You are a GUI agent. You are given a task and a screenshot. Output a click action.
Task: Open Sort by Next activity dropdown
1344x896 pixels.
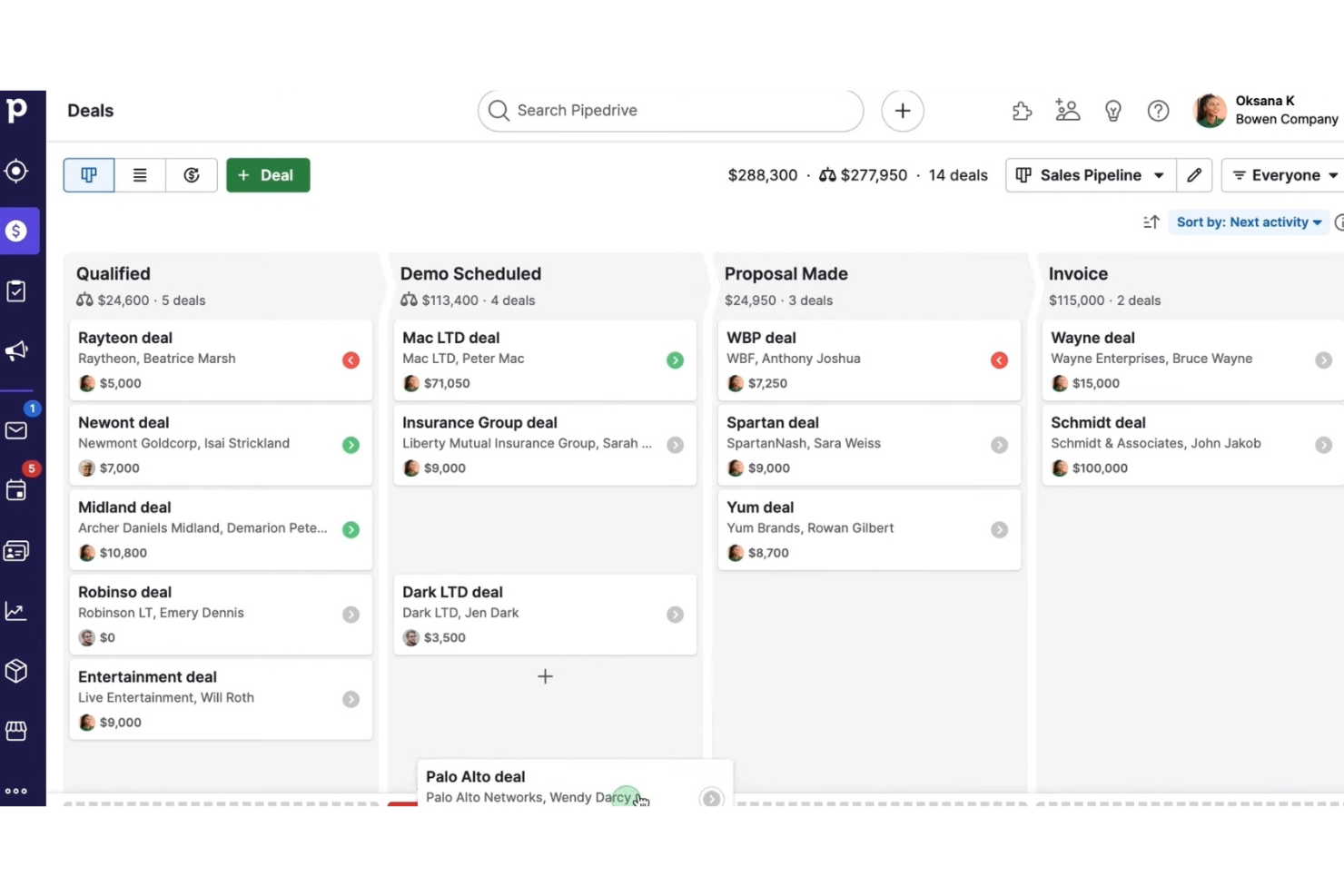coord(1249,222)
